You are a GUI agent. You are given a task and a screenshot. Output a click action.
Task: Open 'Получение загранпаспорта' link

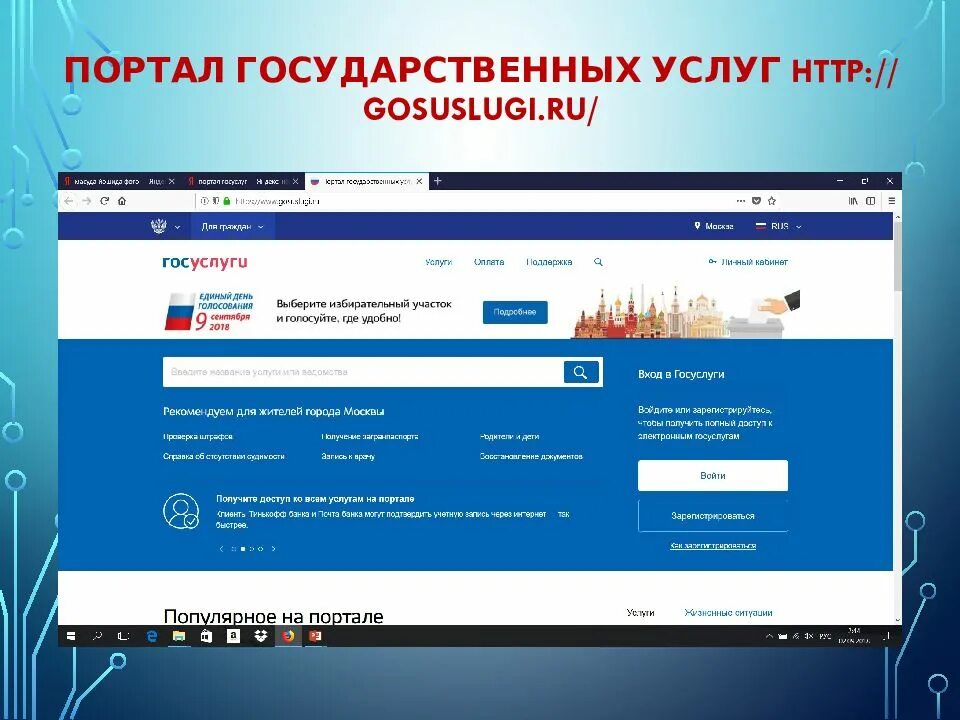point(370,437)
